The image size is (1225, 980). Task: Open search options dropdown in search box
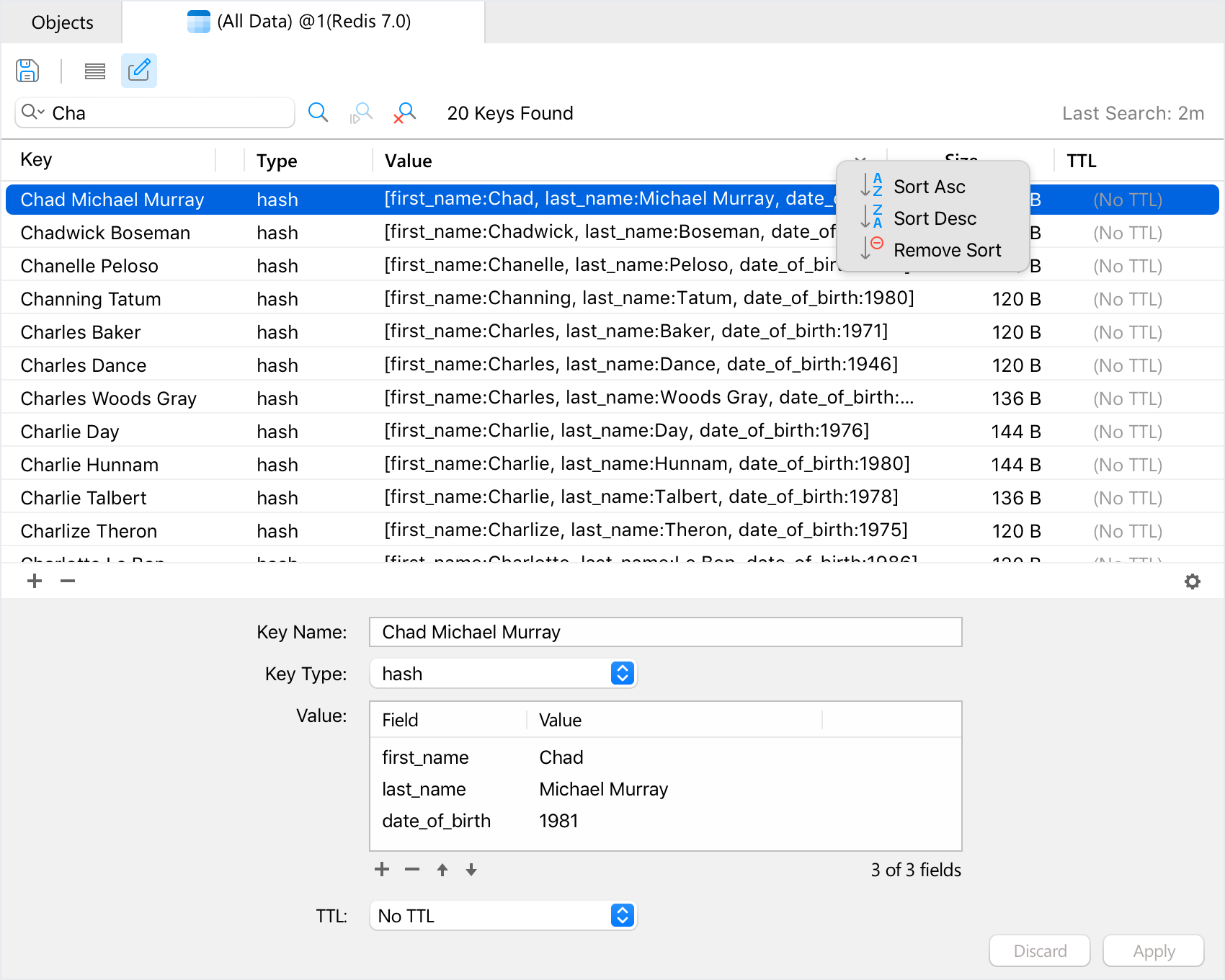click(x=33, y=112)
